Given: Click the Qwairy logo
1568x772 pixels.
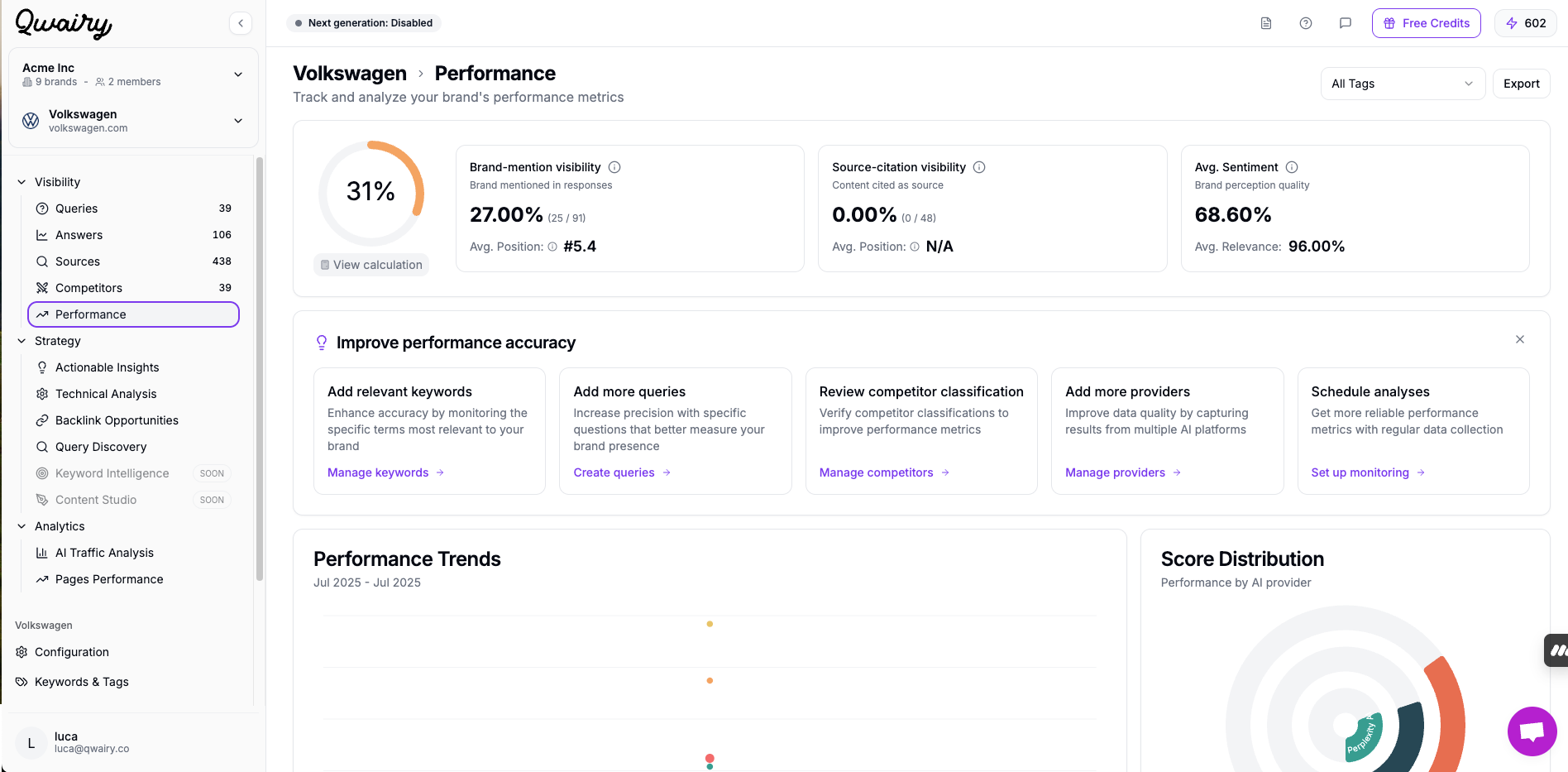Looking at the screenshot, I should (64, 23).
